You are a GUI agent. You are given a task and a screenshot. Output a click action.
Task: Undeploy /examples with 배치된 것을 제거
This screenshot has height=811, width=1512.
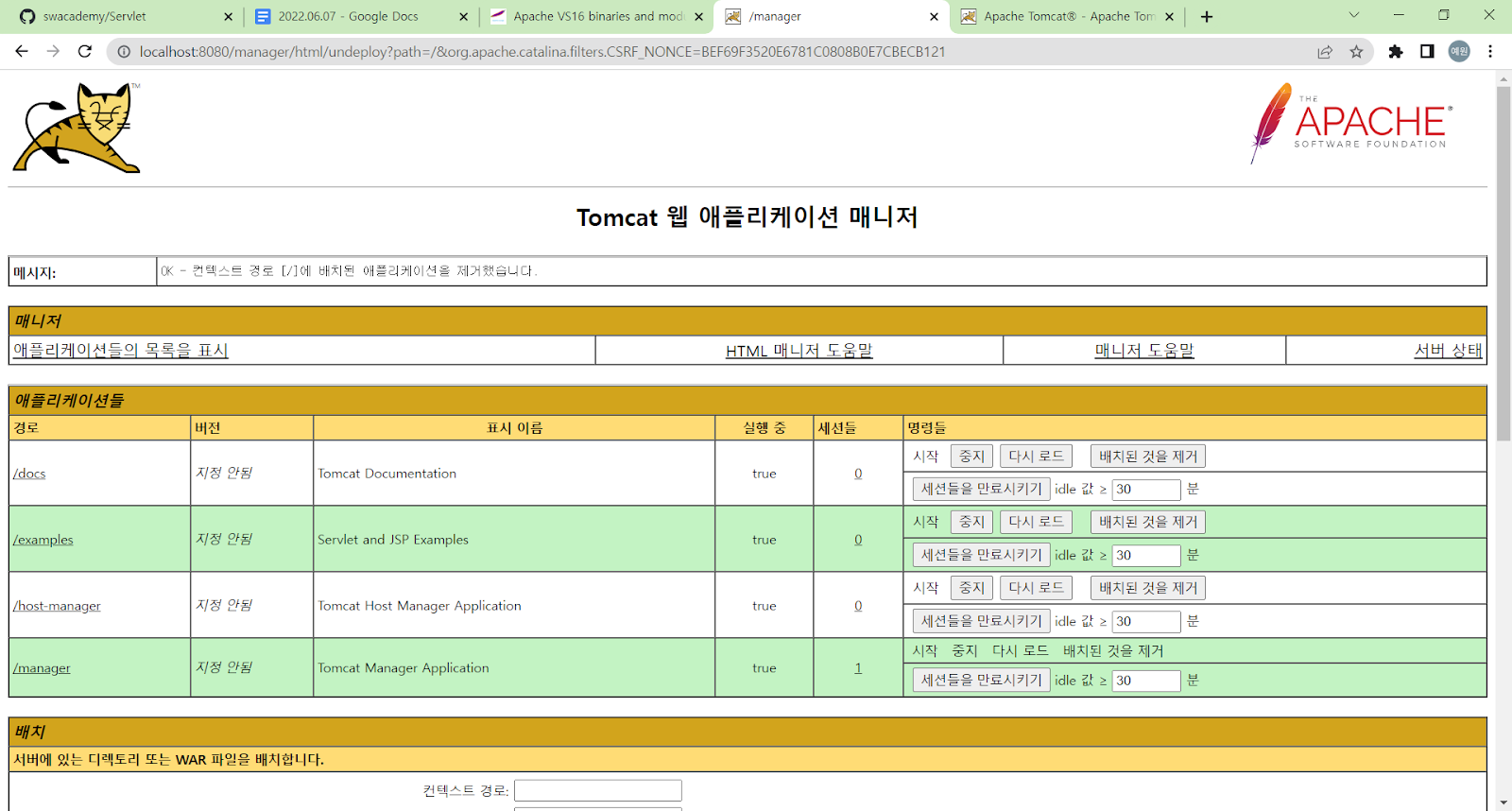tap(1148, 522)
